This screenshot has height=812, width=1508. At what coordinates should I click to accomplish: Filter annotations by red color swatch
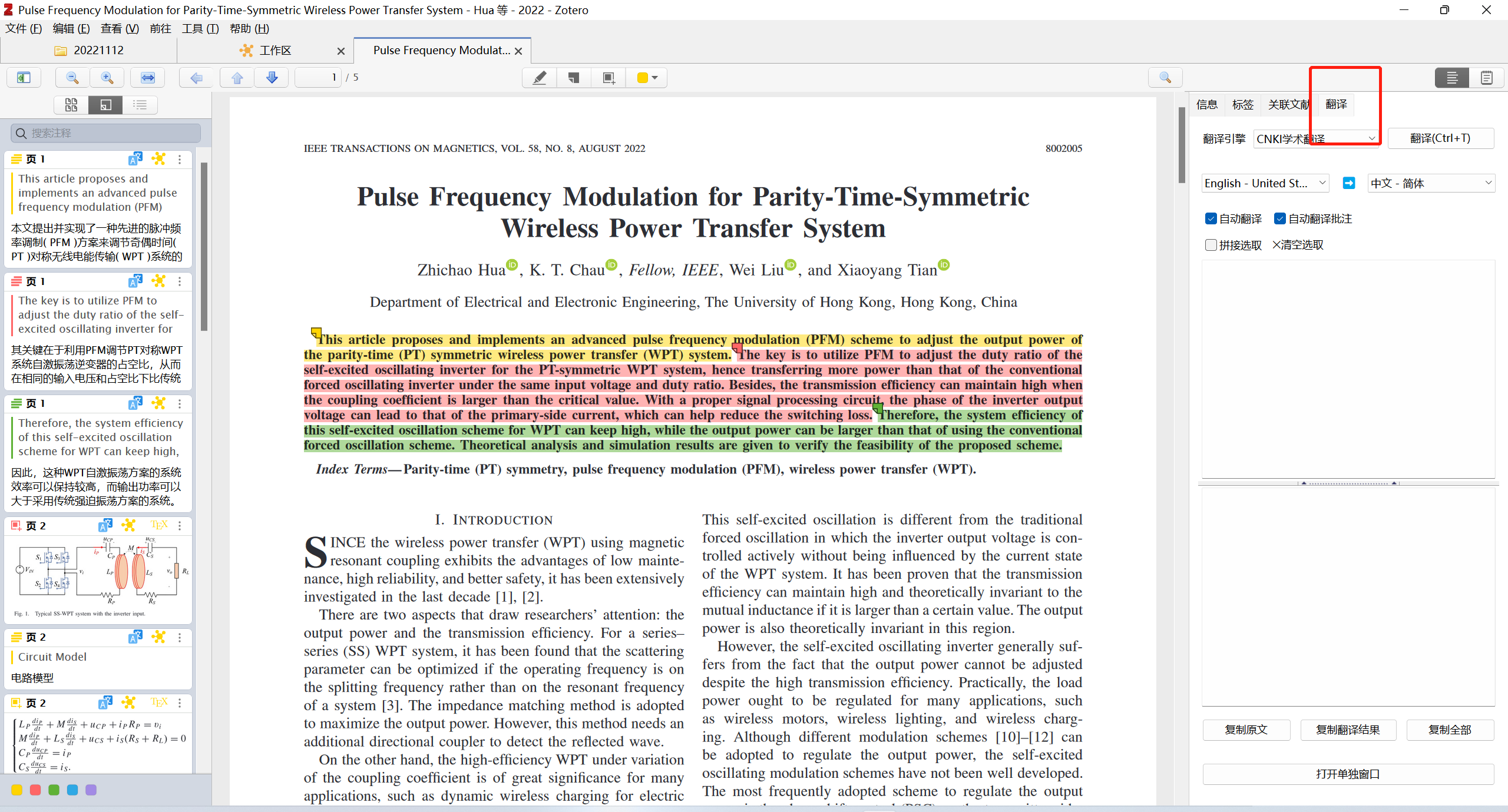tap(35, 790)
